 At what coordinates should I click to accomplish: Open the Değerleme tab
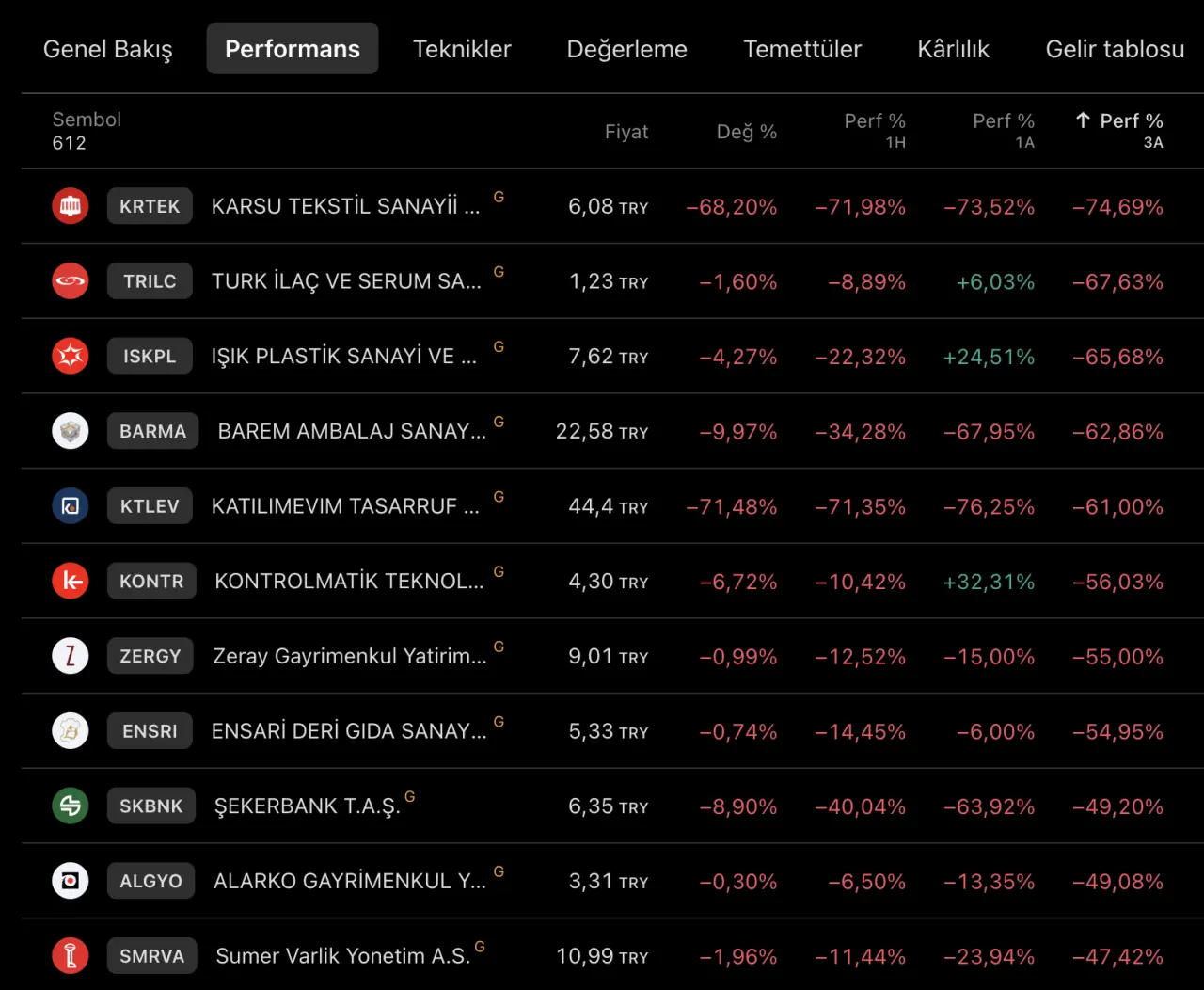[627, 49]
